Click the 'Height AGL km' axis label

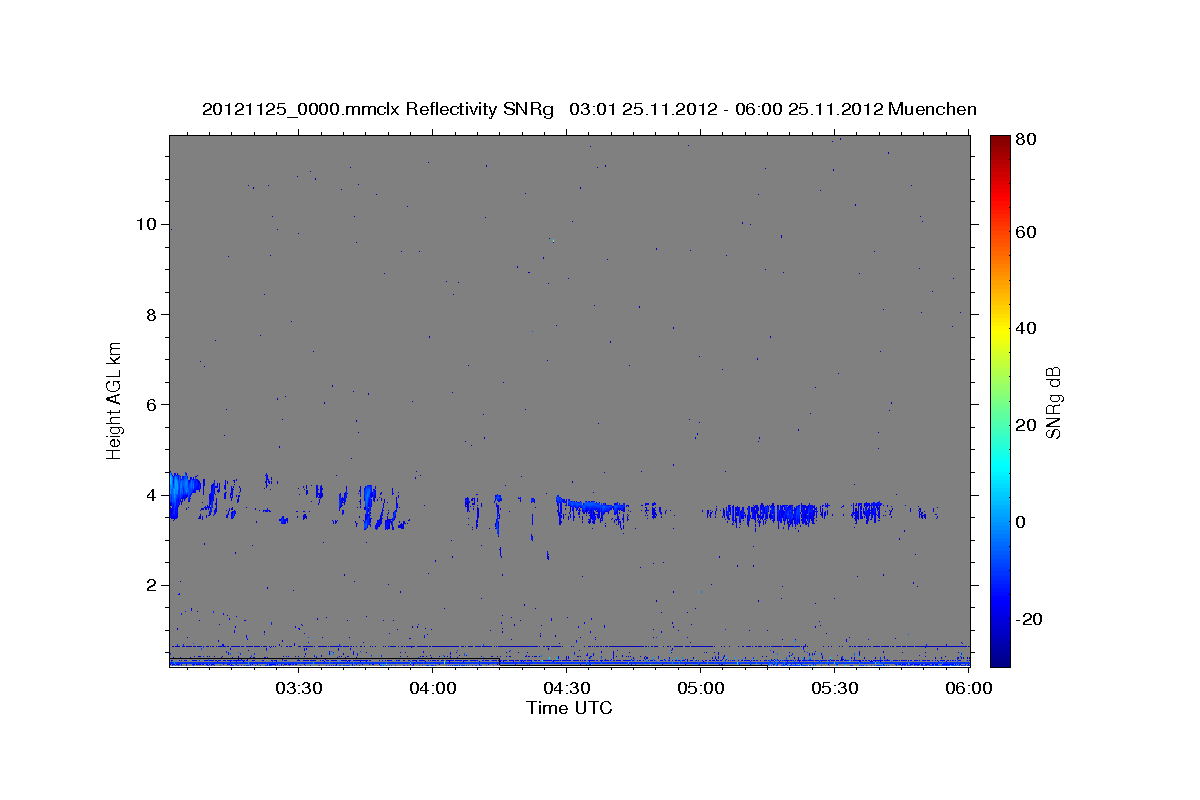point(114,400)
